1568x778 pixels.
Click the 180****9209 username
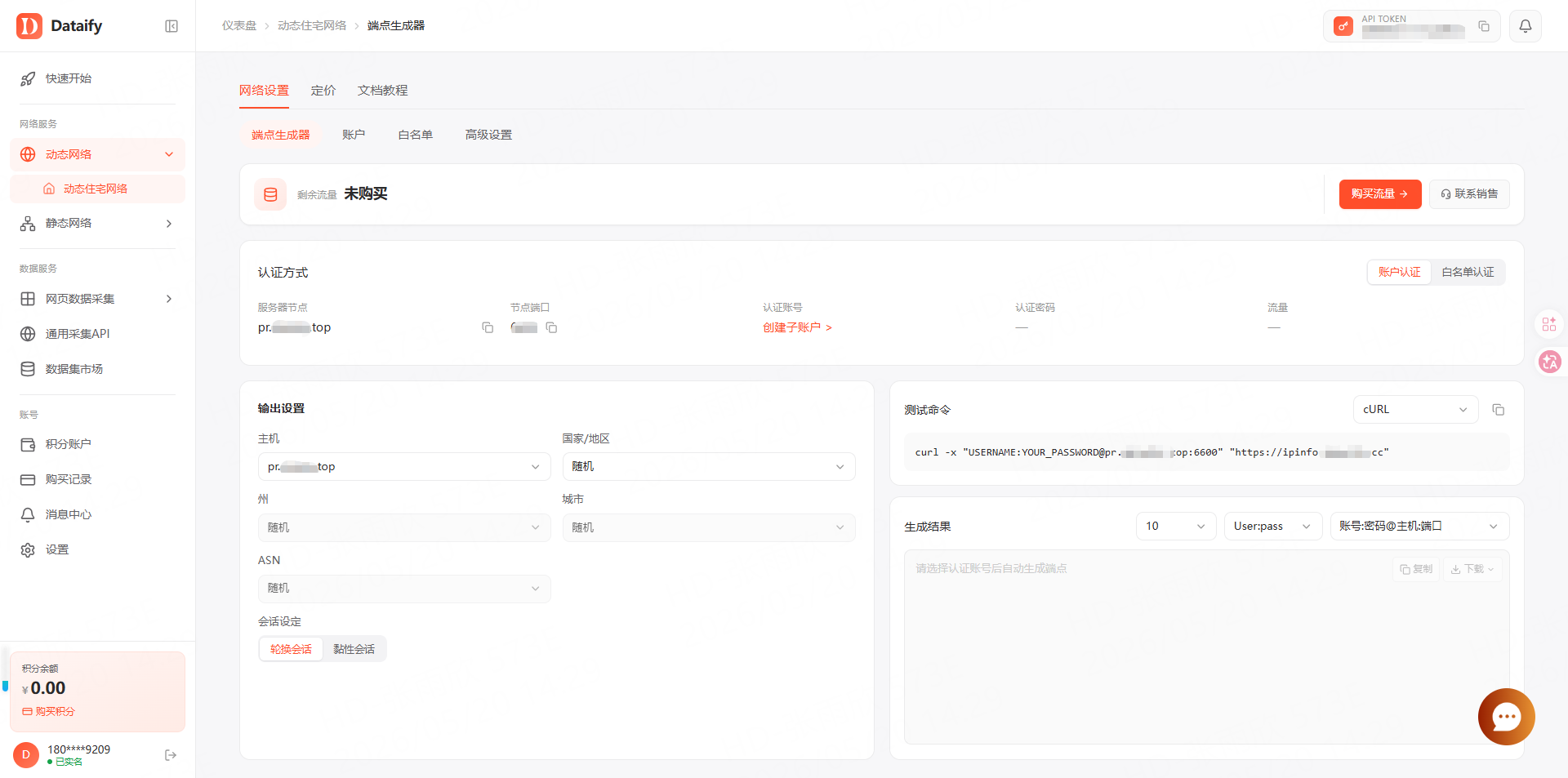(x=78, y=749)
